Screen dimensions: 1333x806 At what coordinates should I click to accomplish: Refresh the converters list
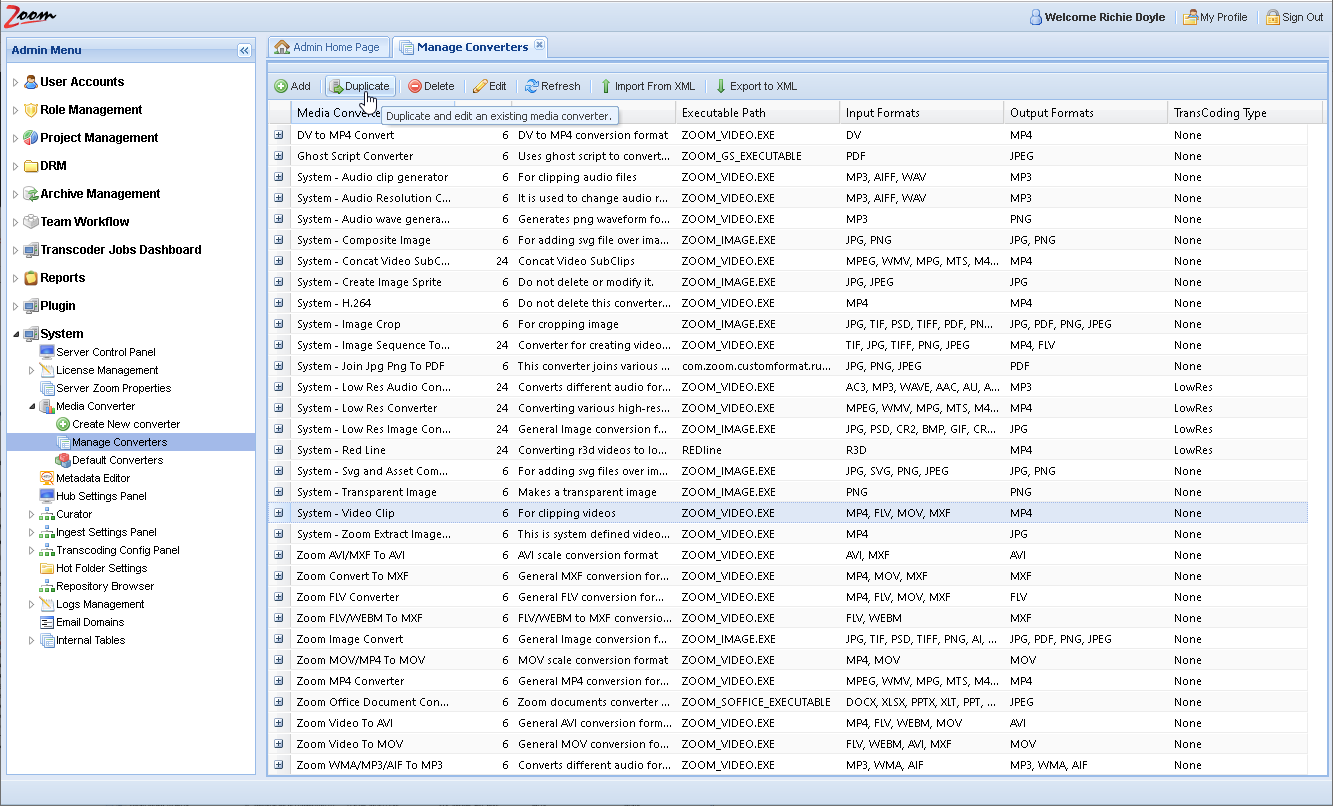click(x=552, y=86)
